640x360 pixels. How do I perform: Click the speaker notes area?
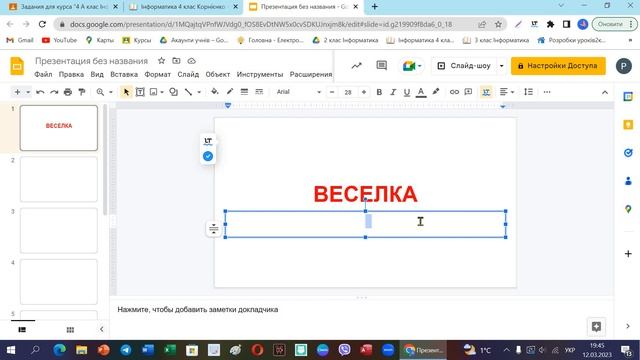pos(361,310)
